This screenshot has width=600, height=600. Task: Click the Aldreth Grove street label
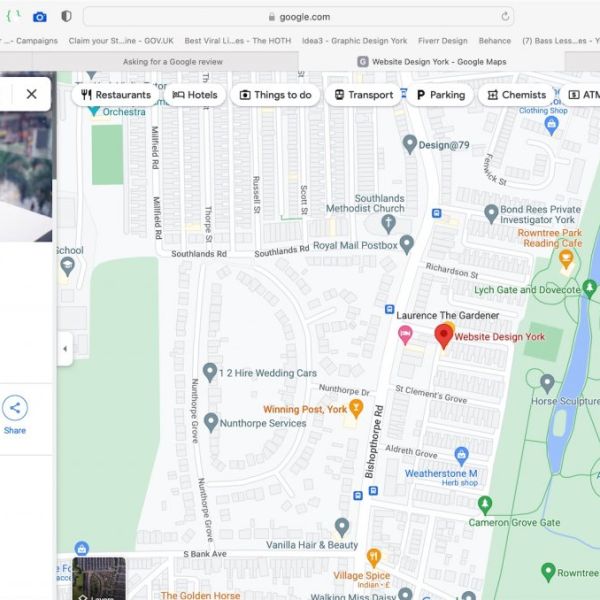[x=411, y=452]
